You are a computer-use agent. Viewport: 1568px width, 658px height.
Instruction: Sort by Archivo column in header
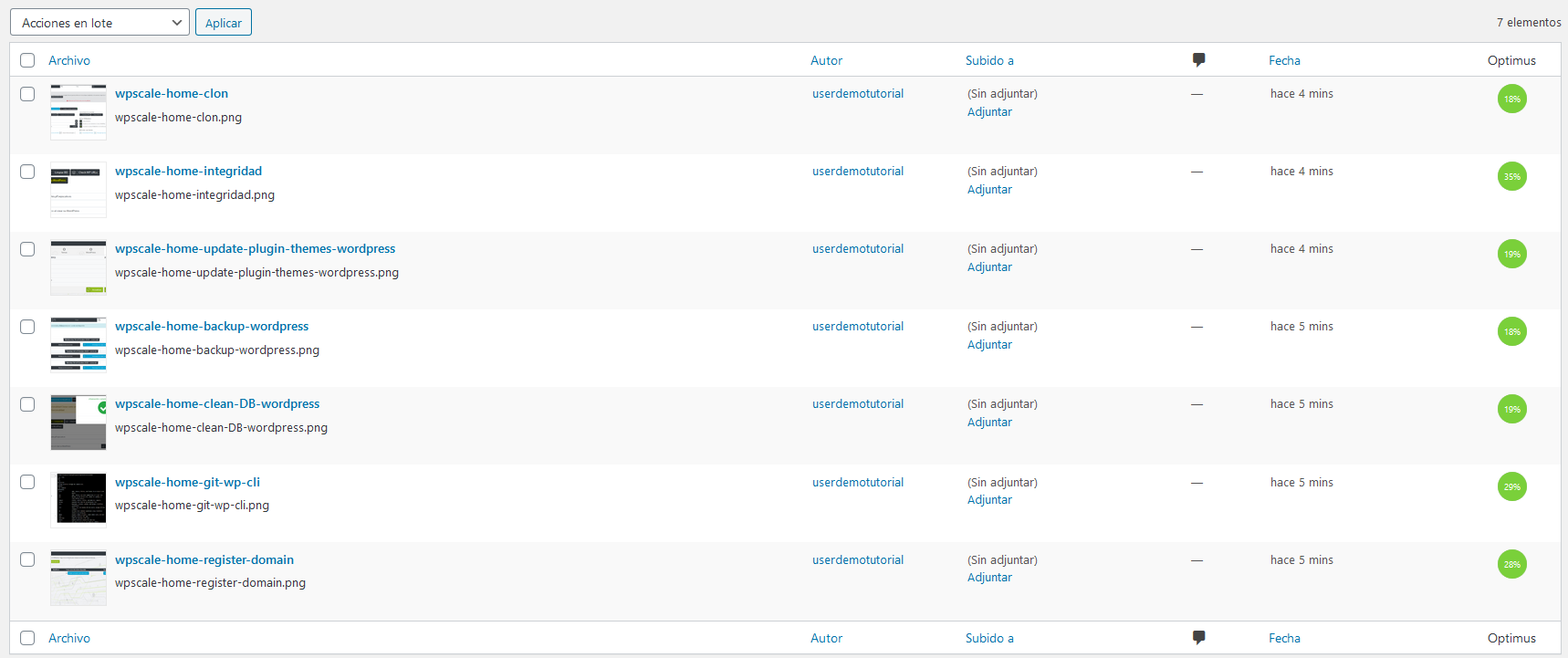(x=69, y=60)
